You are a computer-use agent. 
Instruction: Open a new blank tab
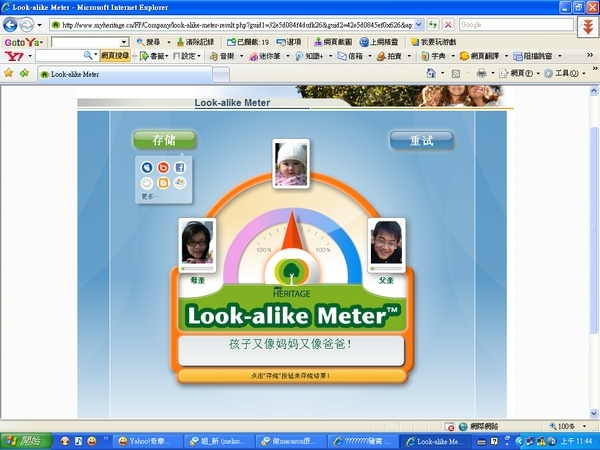[221, 74]
